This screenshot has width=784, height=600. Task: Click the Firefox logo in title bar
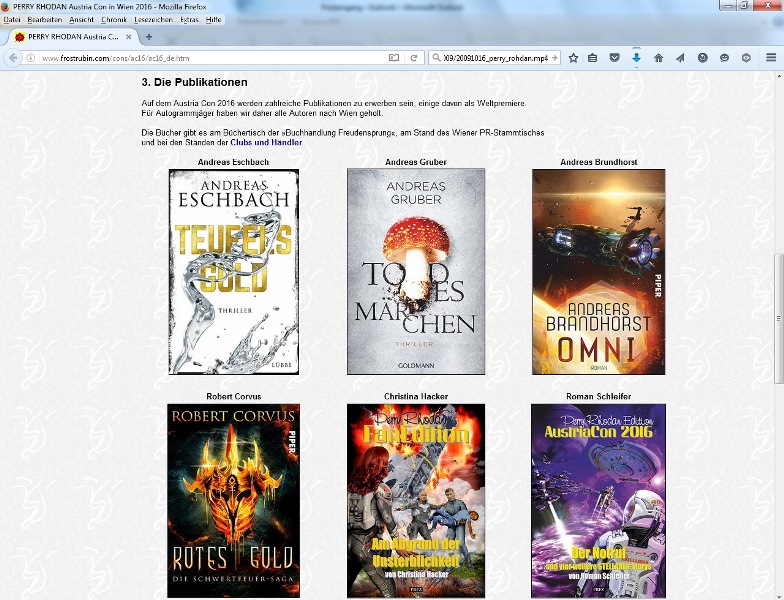(x=6, y=6)
